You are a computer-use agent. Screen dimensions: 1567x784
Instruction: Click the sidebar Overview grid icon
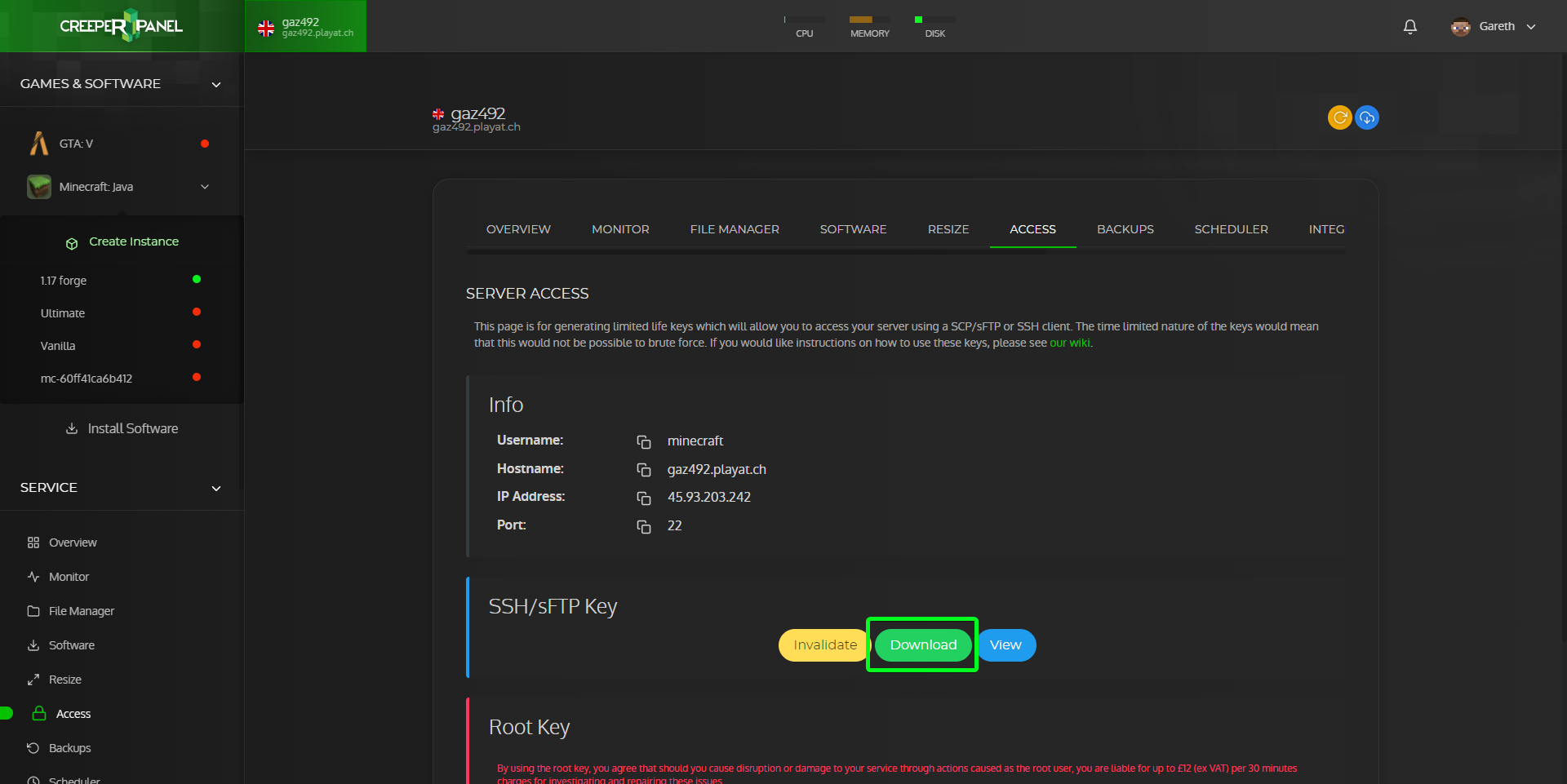tap(33, 543)
